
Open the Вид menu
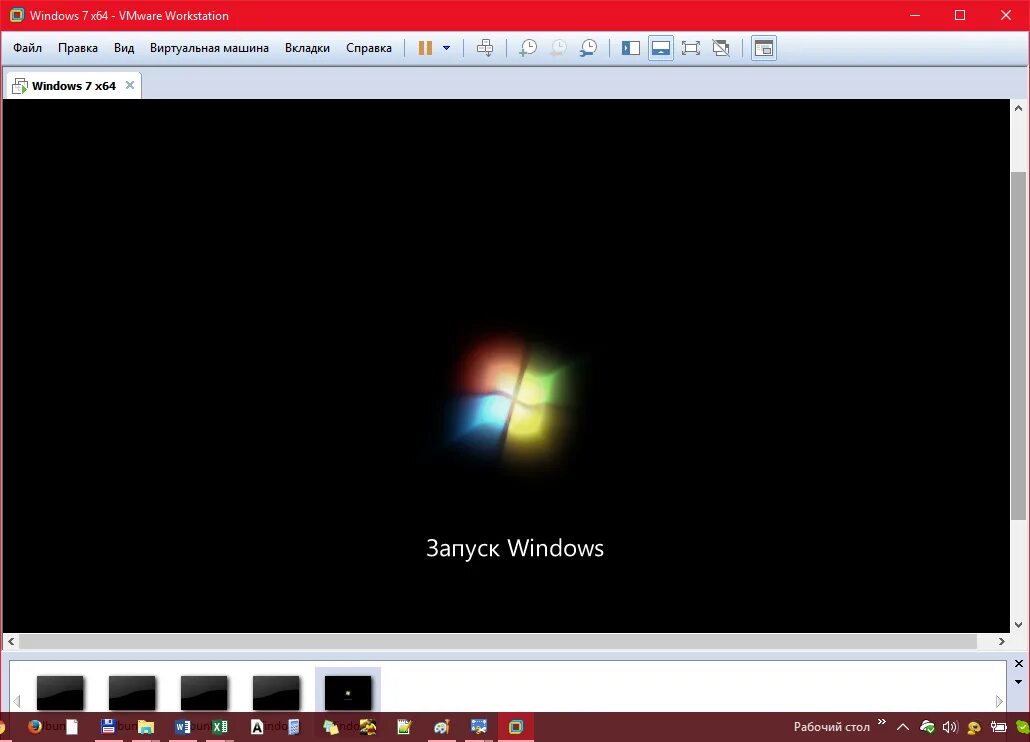[123, 48]
